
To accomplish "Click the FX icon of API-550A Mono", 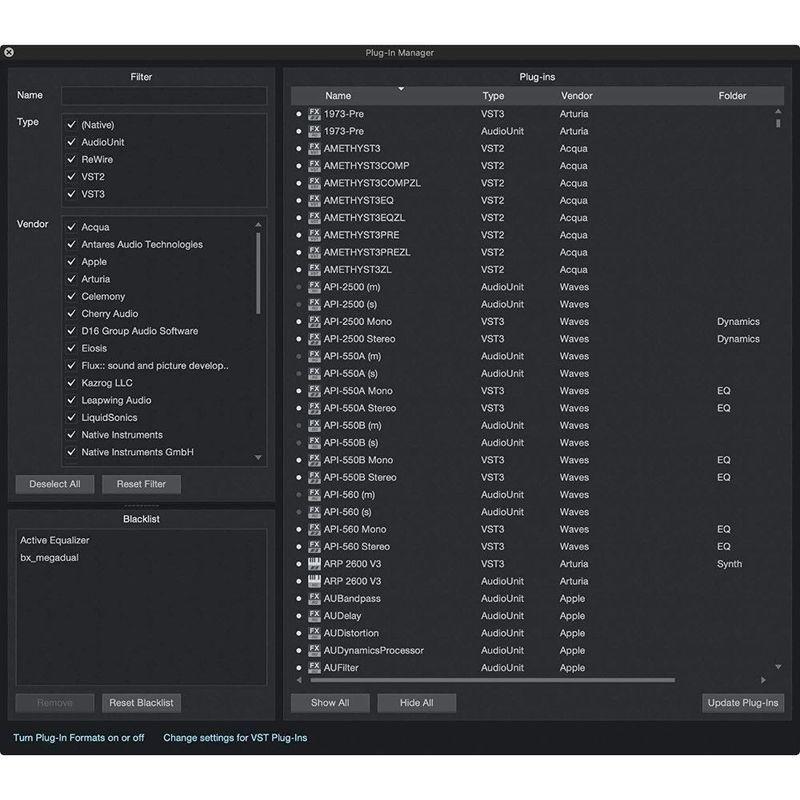I will point(314,391).
